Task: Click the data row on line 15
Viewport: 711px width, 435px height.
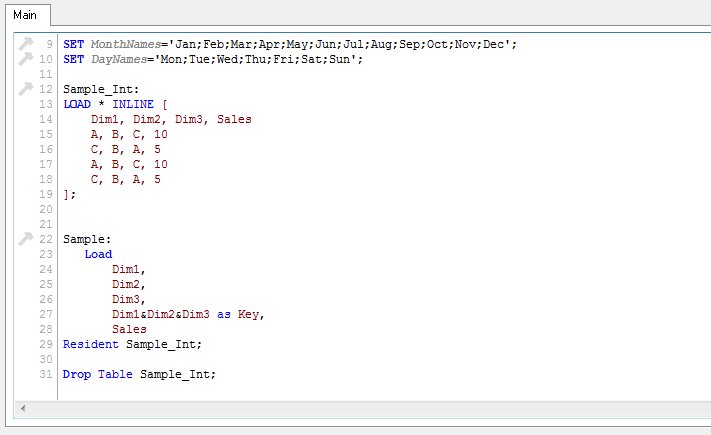Action: (129, 134)
